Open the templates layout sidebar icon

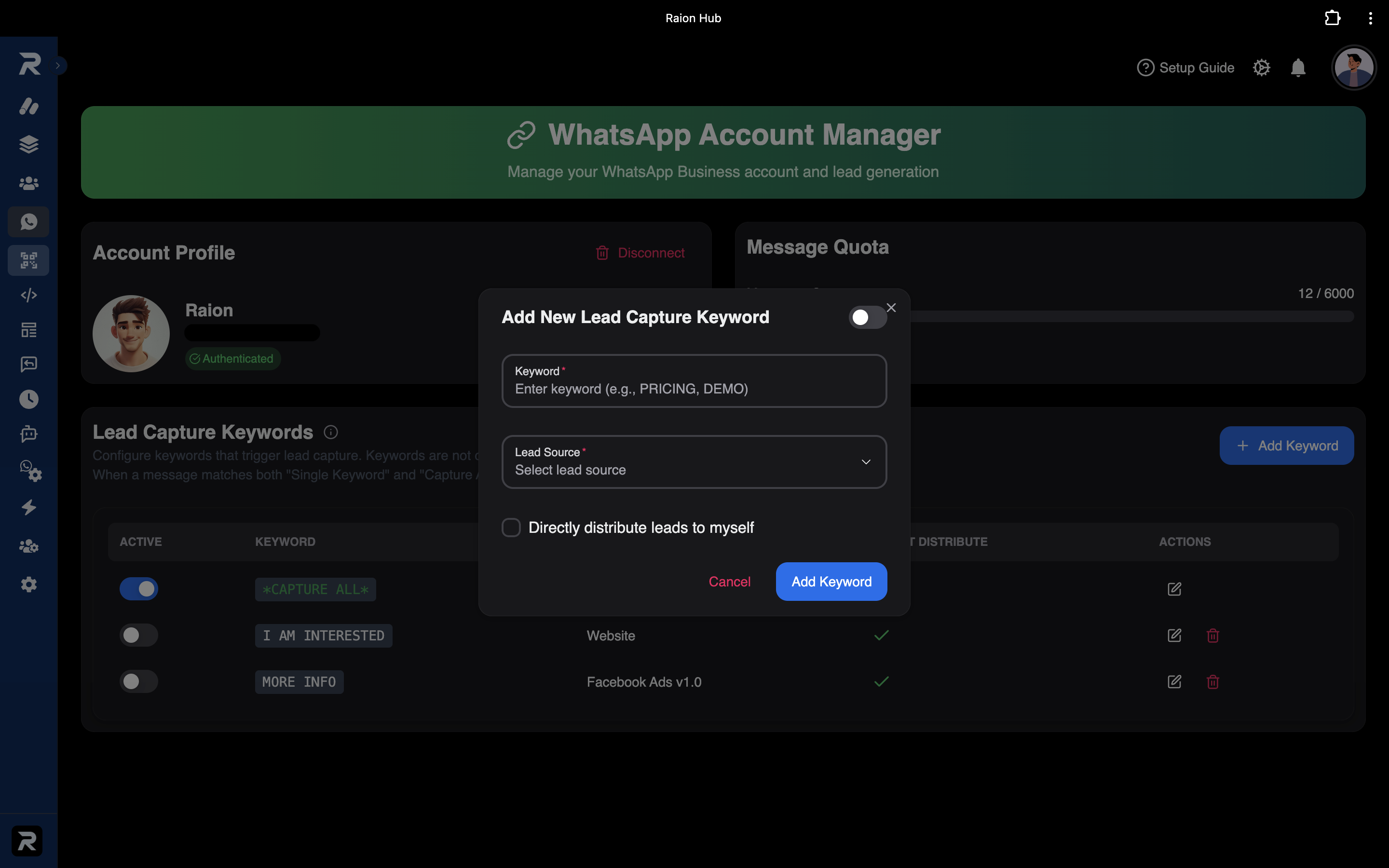coord(29,329)
